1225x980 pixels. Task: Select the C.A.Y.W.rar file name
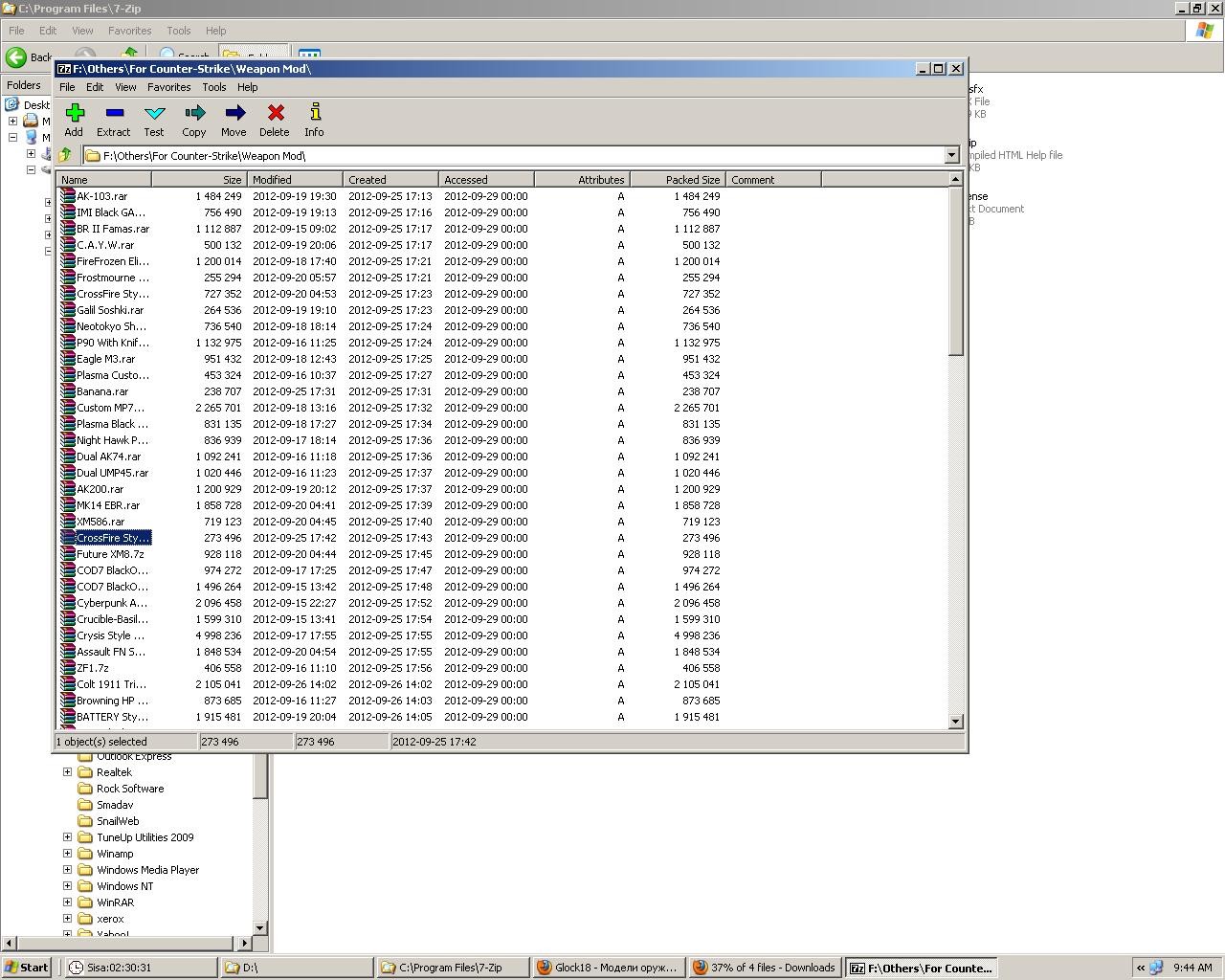[105, 245]
